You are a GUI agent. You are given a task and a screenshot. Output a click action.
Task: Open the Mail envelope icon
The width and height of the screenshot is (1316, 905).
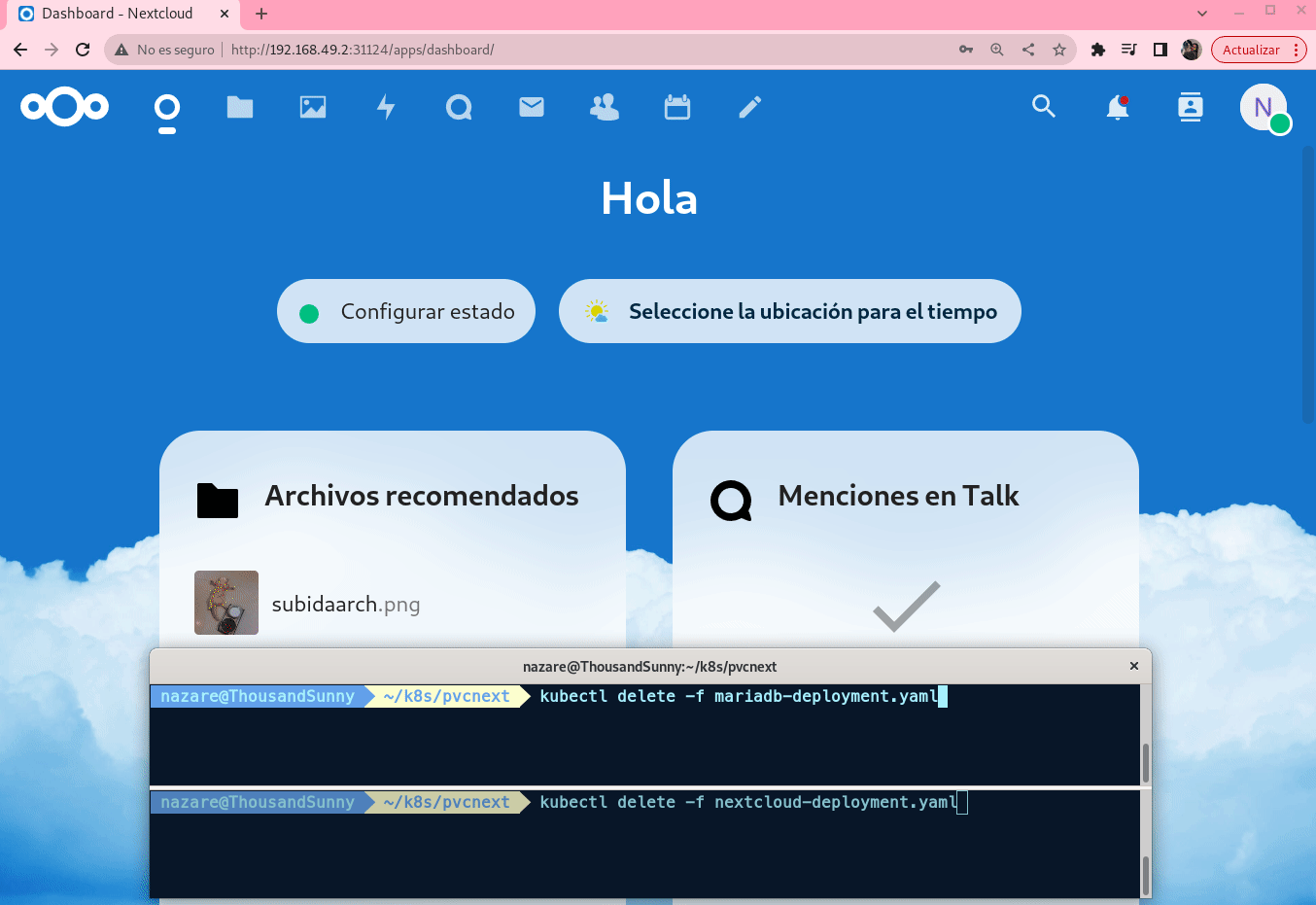[x=532, y=107]
